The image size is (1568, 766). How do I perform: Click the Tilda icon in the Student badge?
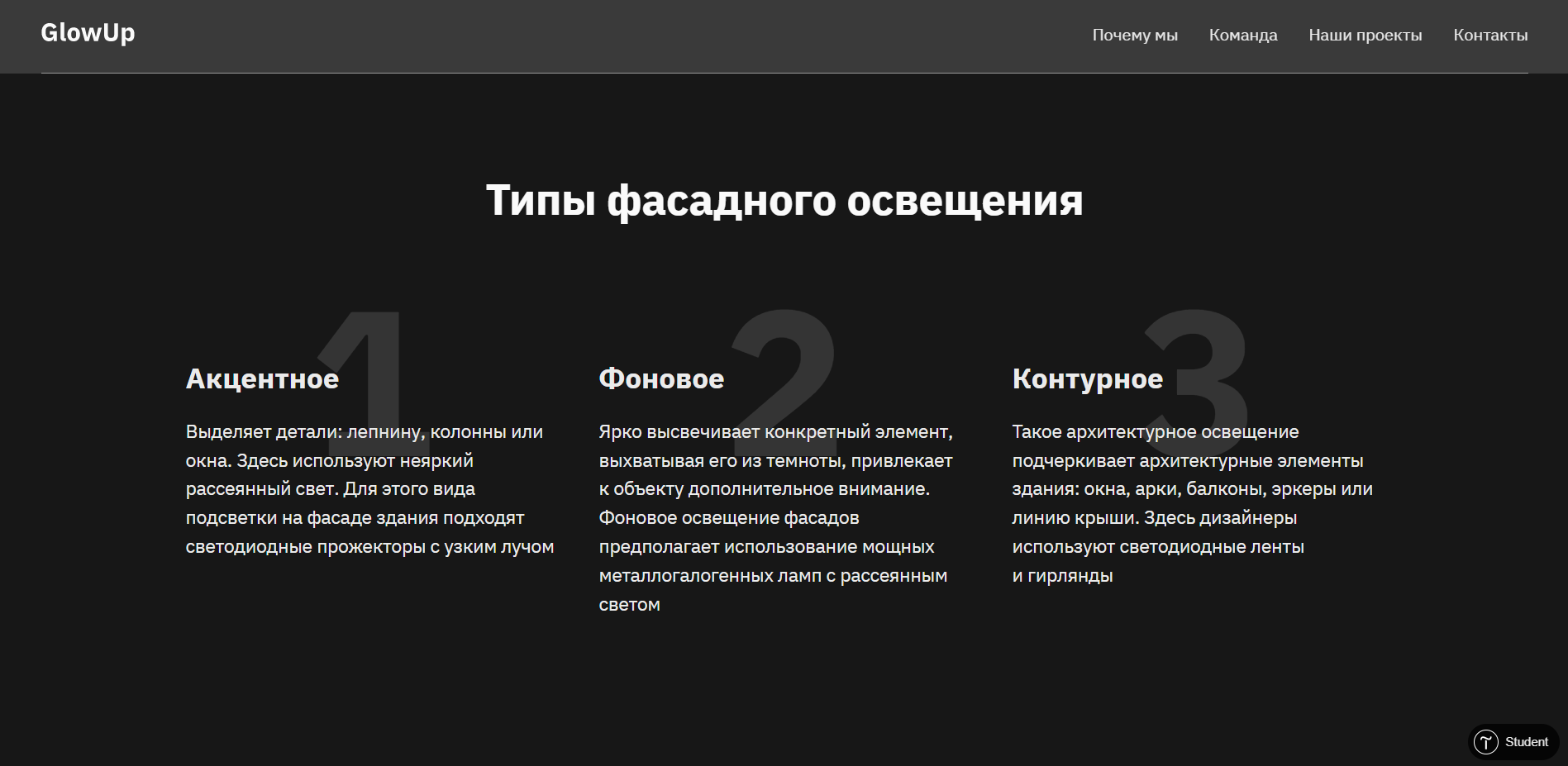(x=1486, y=742)
